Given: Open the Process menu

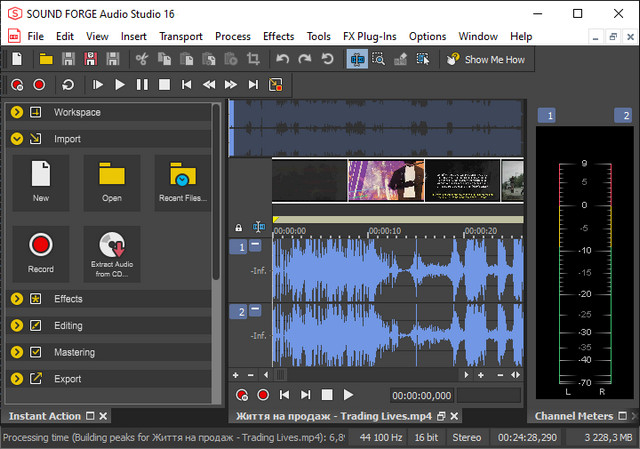Looking at the screenshot, I should pyautogui.click(x=233, y=36).
